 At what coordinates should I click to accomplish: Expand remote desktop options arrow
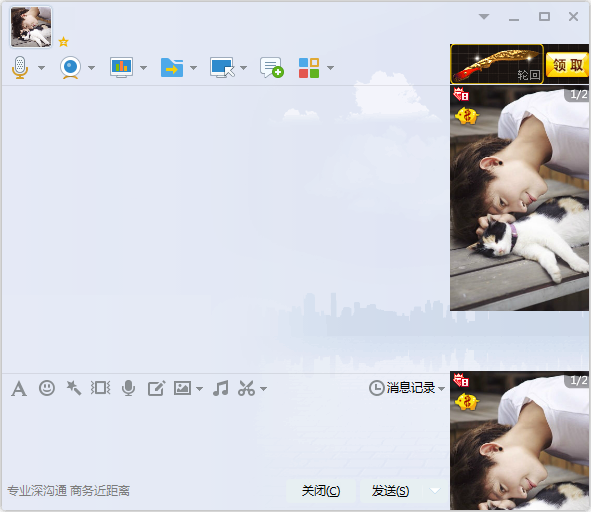(243, 68)
